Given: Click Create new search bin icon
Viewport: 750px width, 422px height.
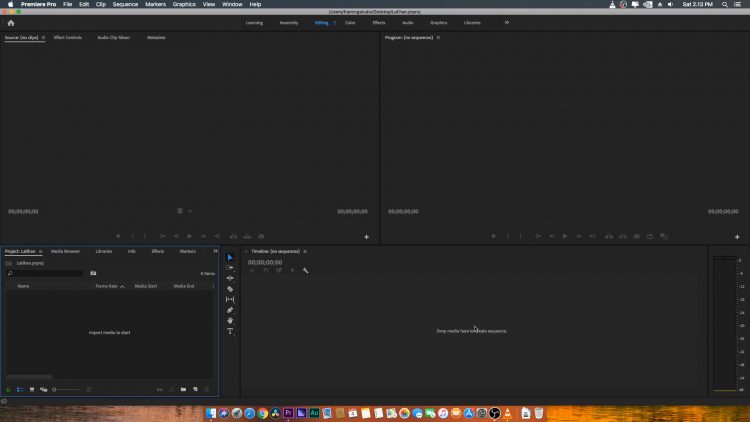Looking at the screenshot, I should 93,273.
